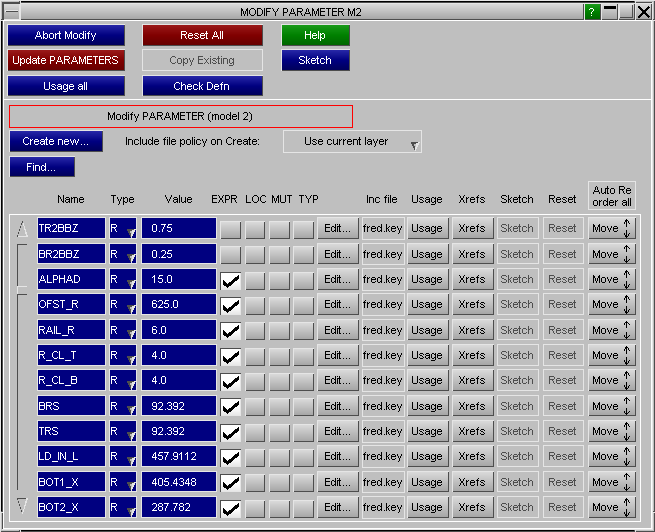Click Edit... for the R_CL_T parameter

click(x=338, y=355)
